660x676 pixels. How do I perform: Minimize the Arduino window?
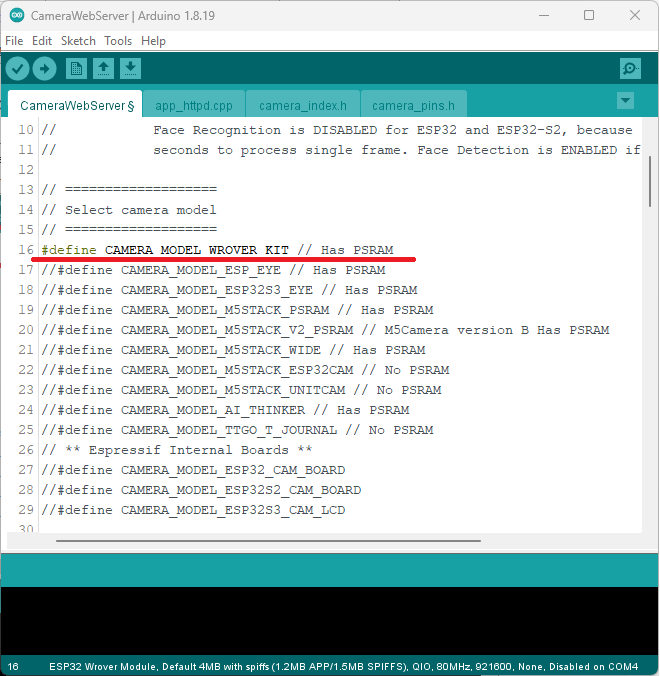click(x=544, y=16)
